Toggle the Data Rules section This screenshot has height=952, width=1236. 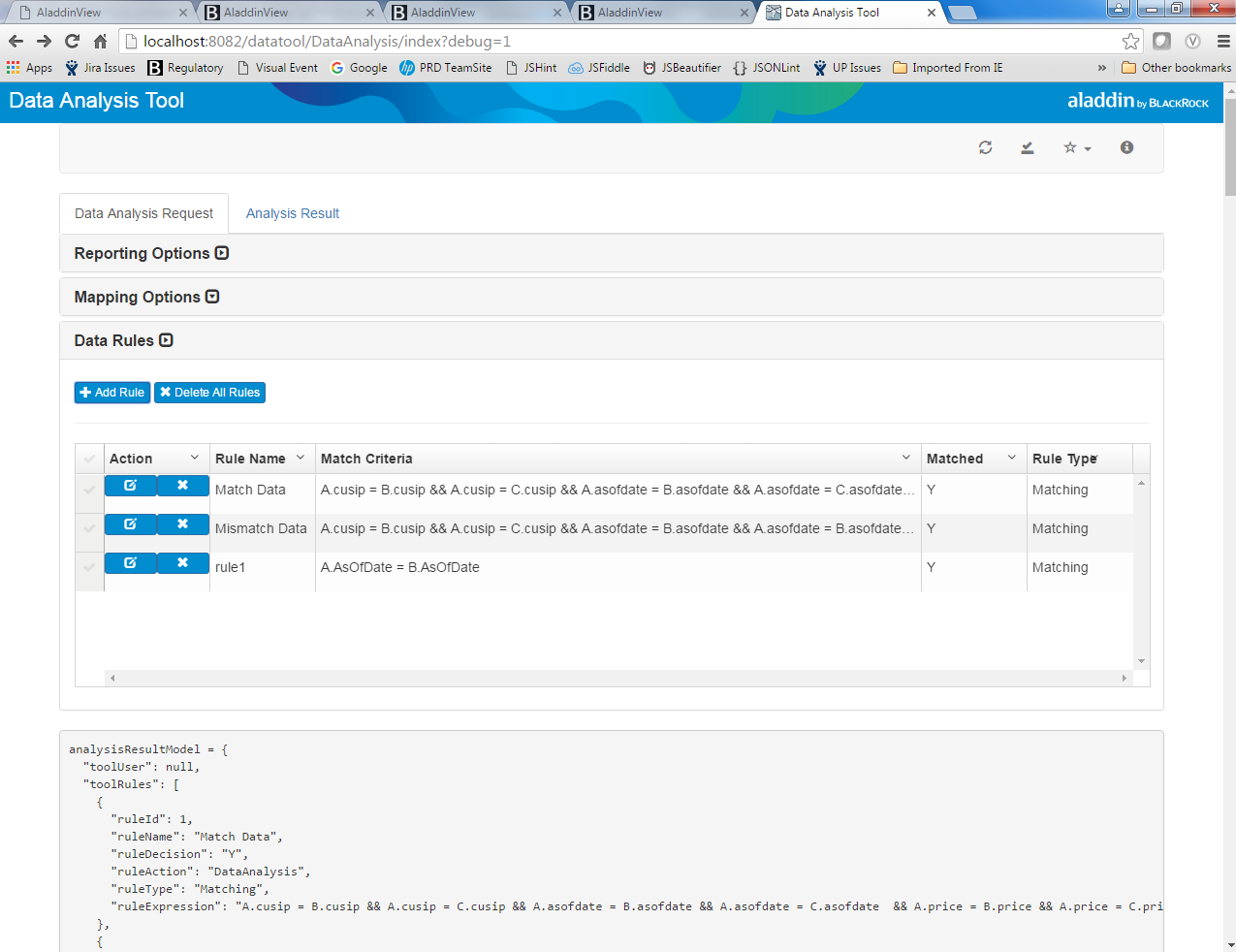pos(166,340)
